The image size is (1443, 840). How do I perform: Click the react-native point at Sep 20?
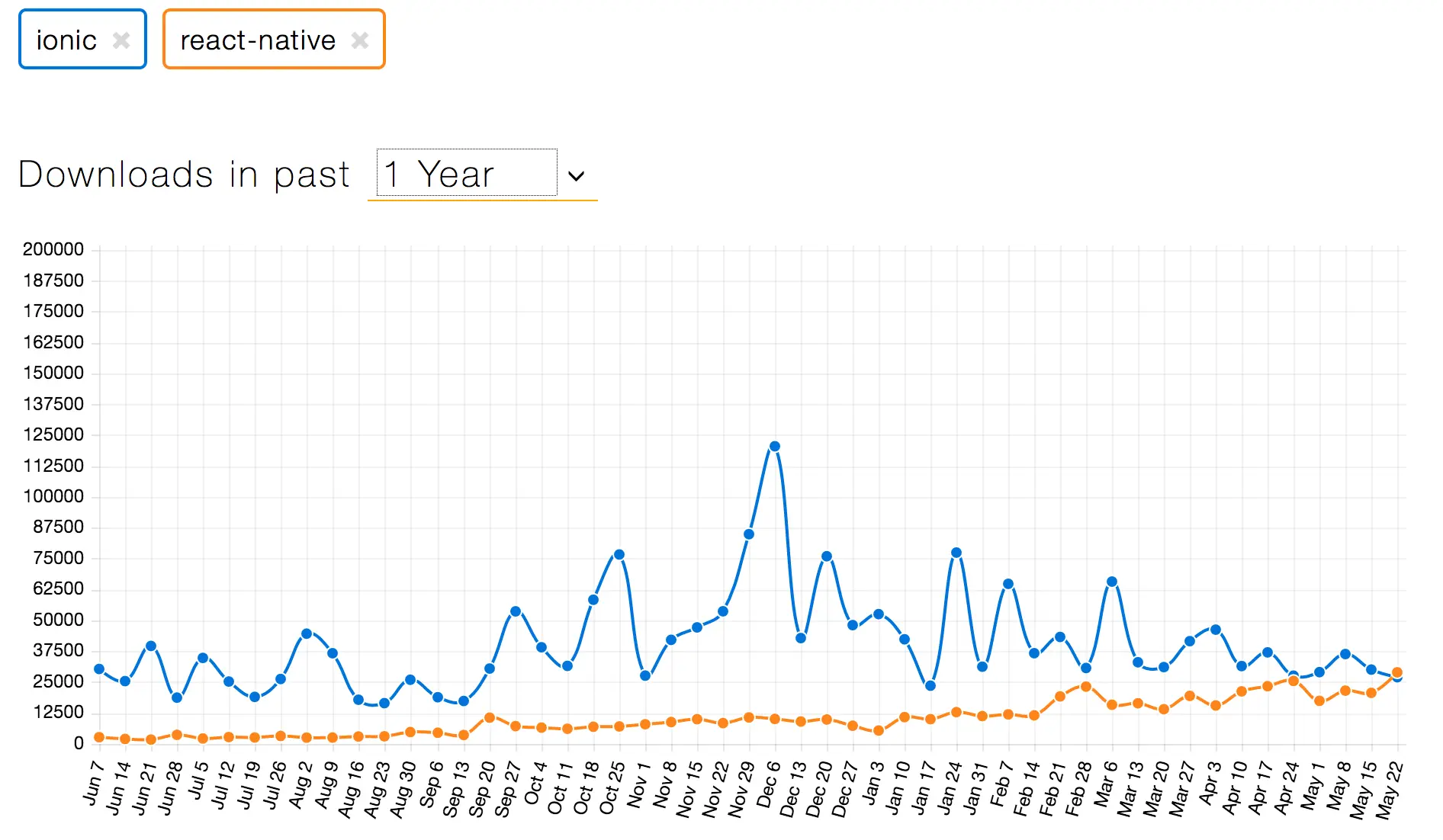490,718
